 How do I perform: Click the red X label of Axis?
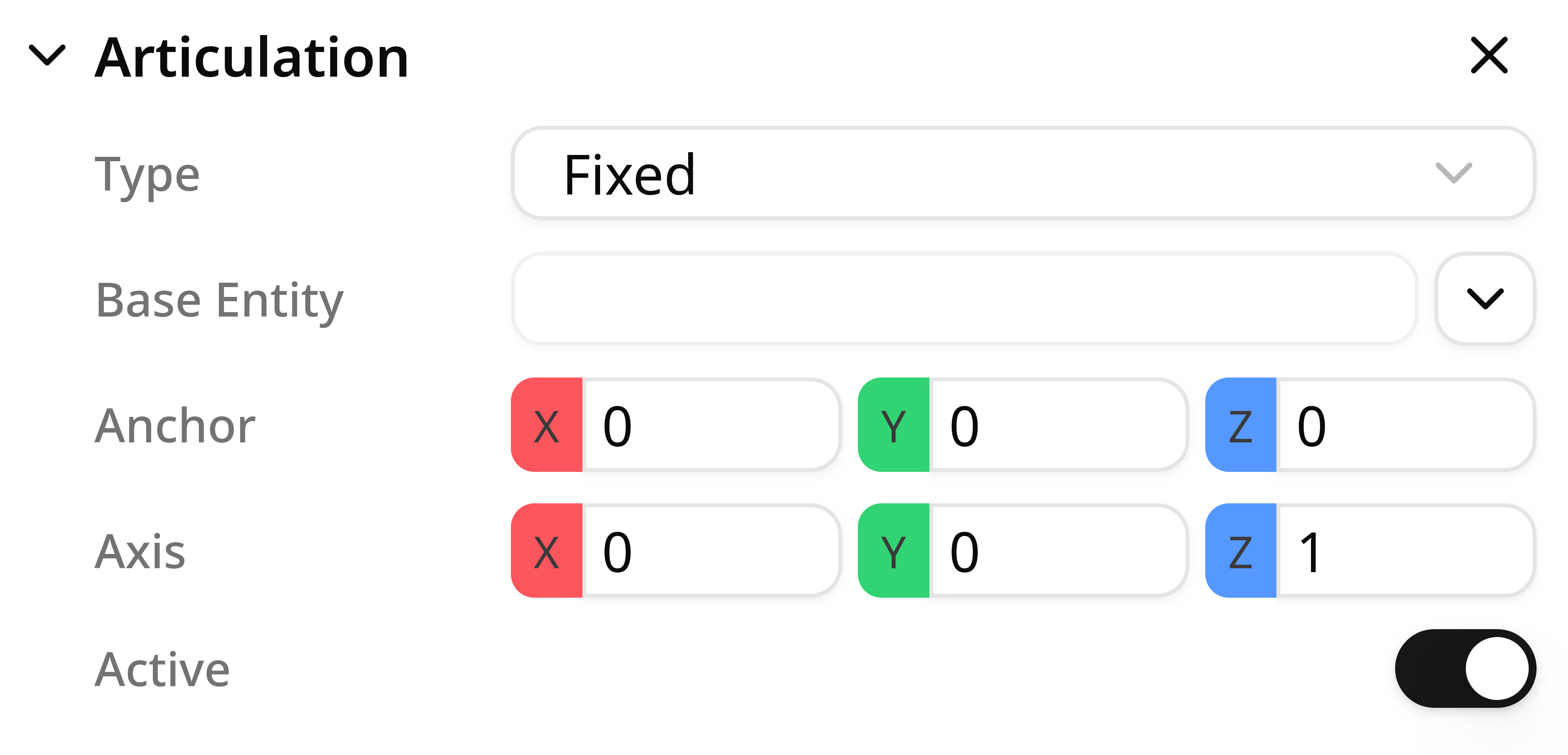tap(547, 551)
